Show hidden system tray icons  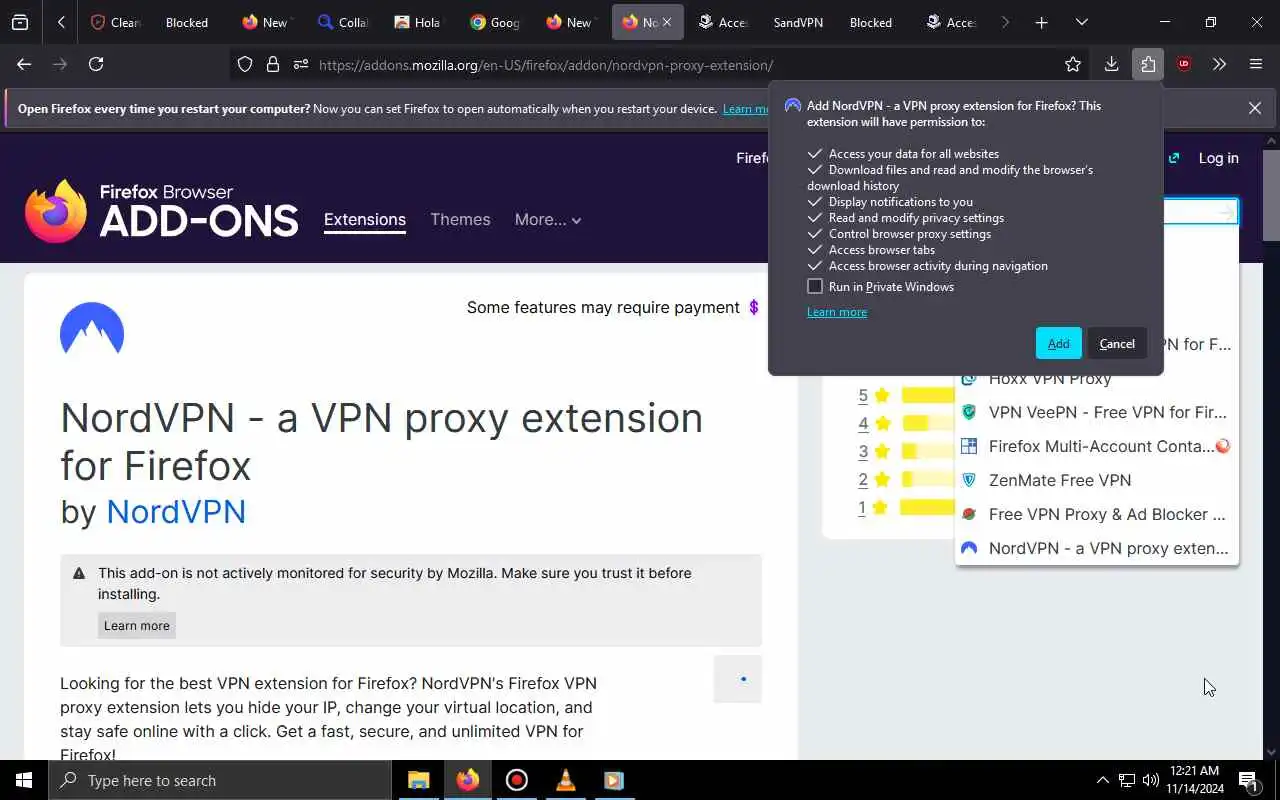pyautogui.click(x=1102, y=780)
